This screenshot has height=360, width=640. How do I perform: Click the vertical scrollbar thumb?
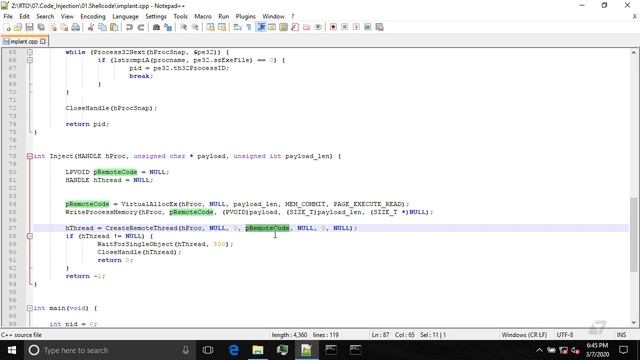pos(633,234)
